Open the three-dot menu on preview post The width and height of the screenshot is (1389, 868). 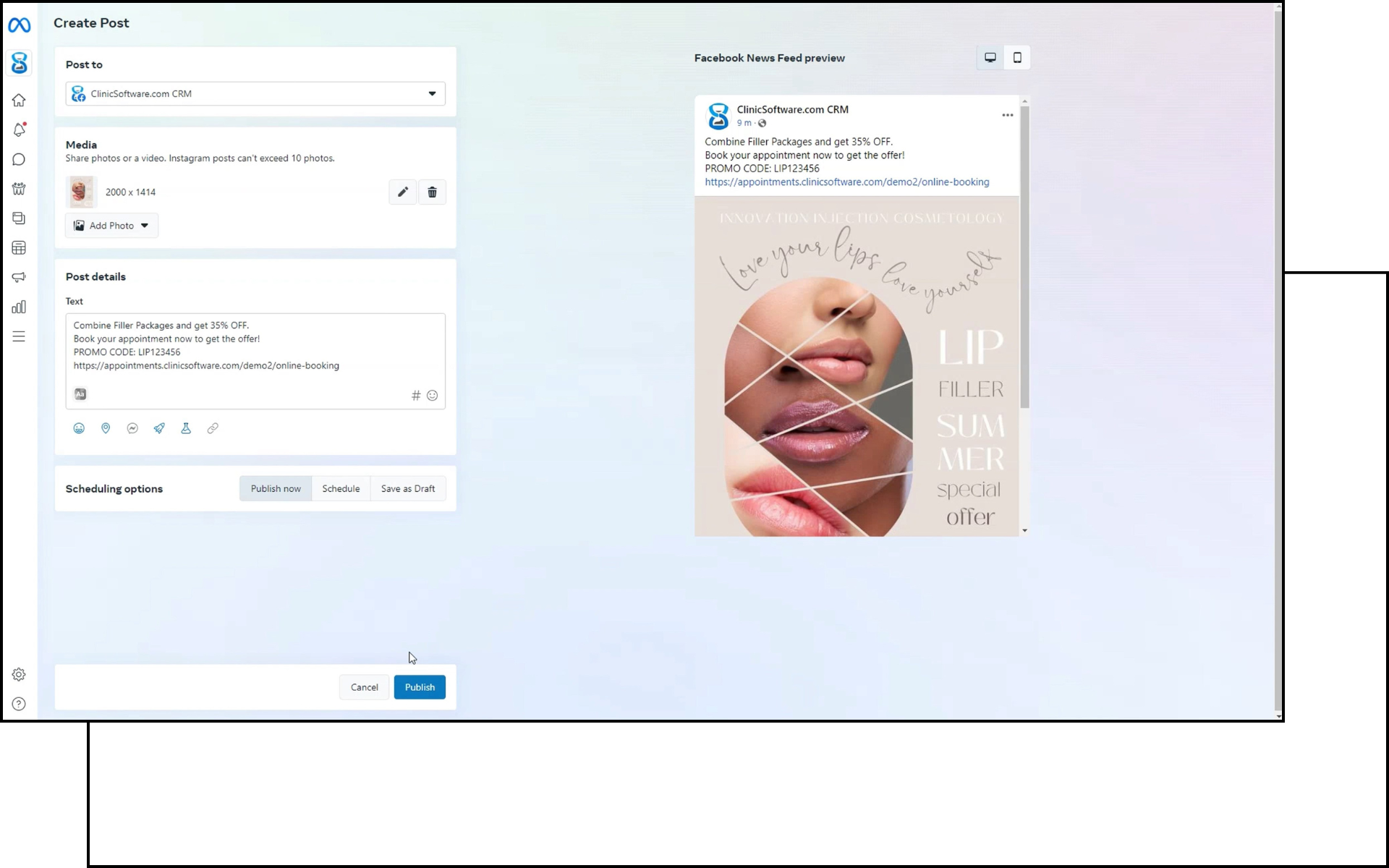pos(1007,115)
